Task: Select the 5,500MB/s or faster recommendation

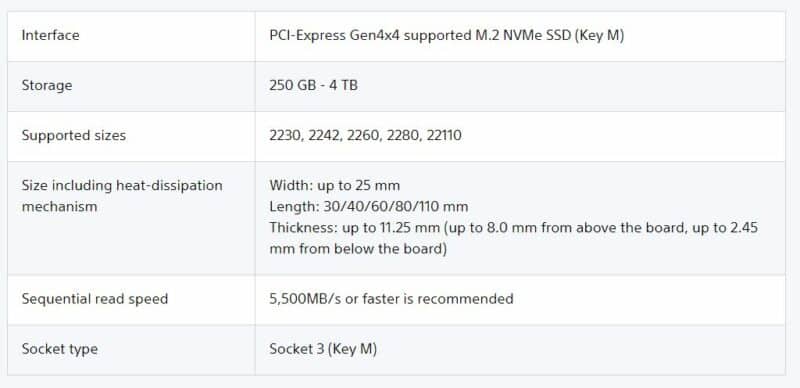Action: 391,299
